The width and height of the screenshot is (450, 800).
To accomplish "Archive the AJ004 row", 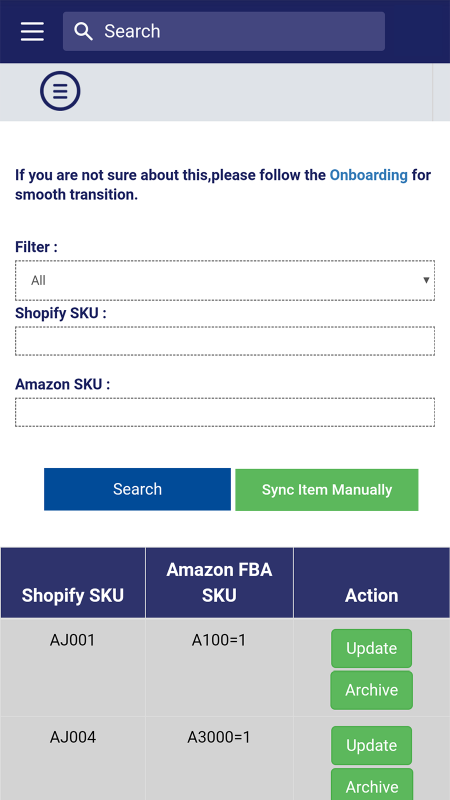I will coord(371,784).
